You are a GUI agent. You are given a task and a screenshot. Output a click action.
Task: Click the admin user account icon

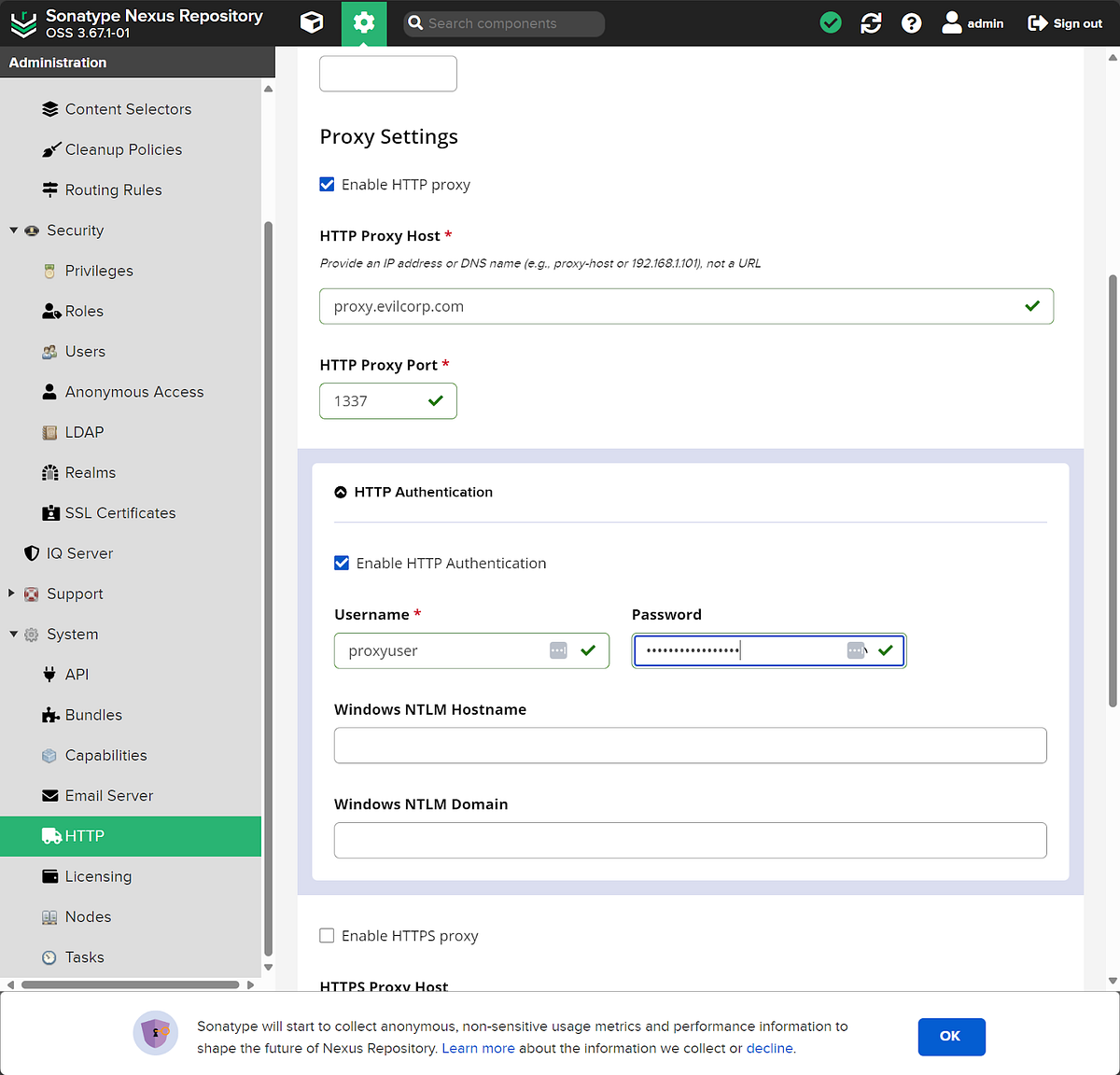[951, 22]
